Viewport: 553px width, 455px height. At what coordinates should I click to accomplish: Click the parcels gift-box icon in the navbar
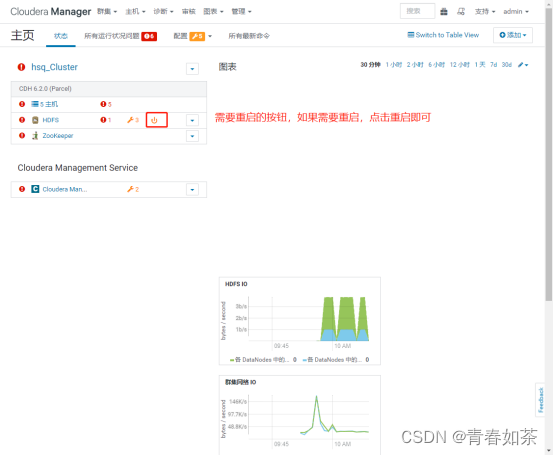444,12
